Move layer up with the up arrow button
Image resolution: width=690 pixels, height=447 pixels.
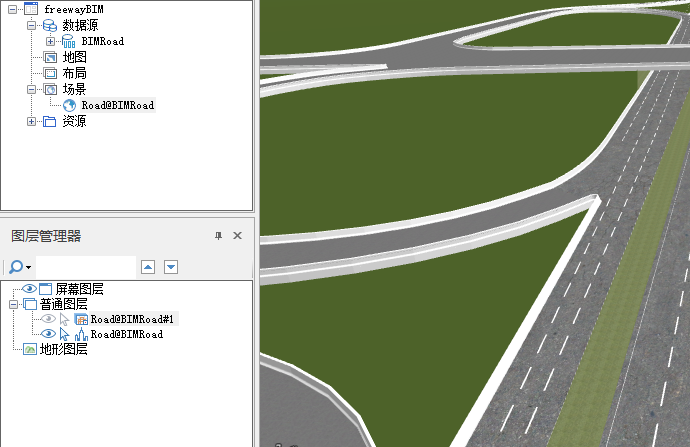[x=148, y=267]
